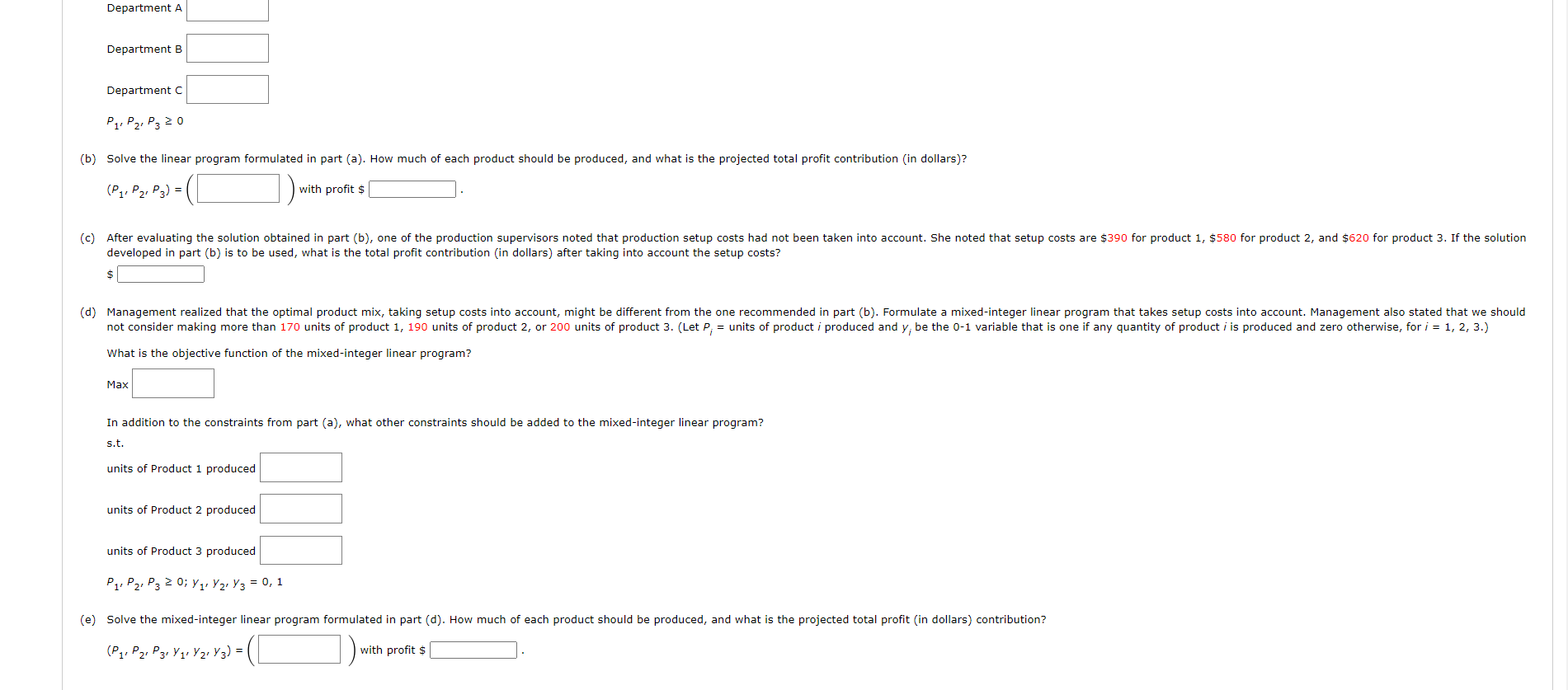1568x690 pixels.
Task: Focus the Max objective function input
Action: [x=173, y=383]
